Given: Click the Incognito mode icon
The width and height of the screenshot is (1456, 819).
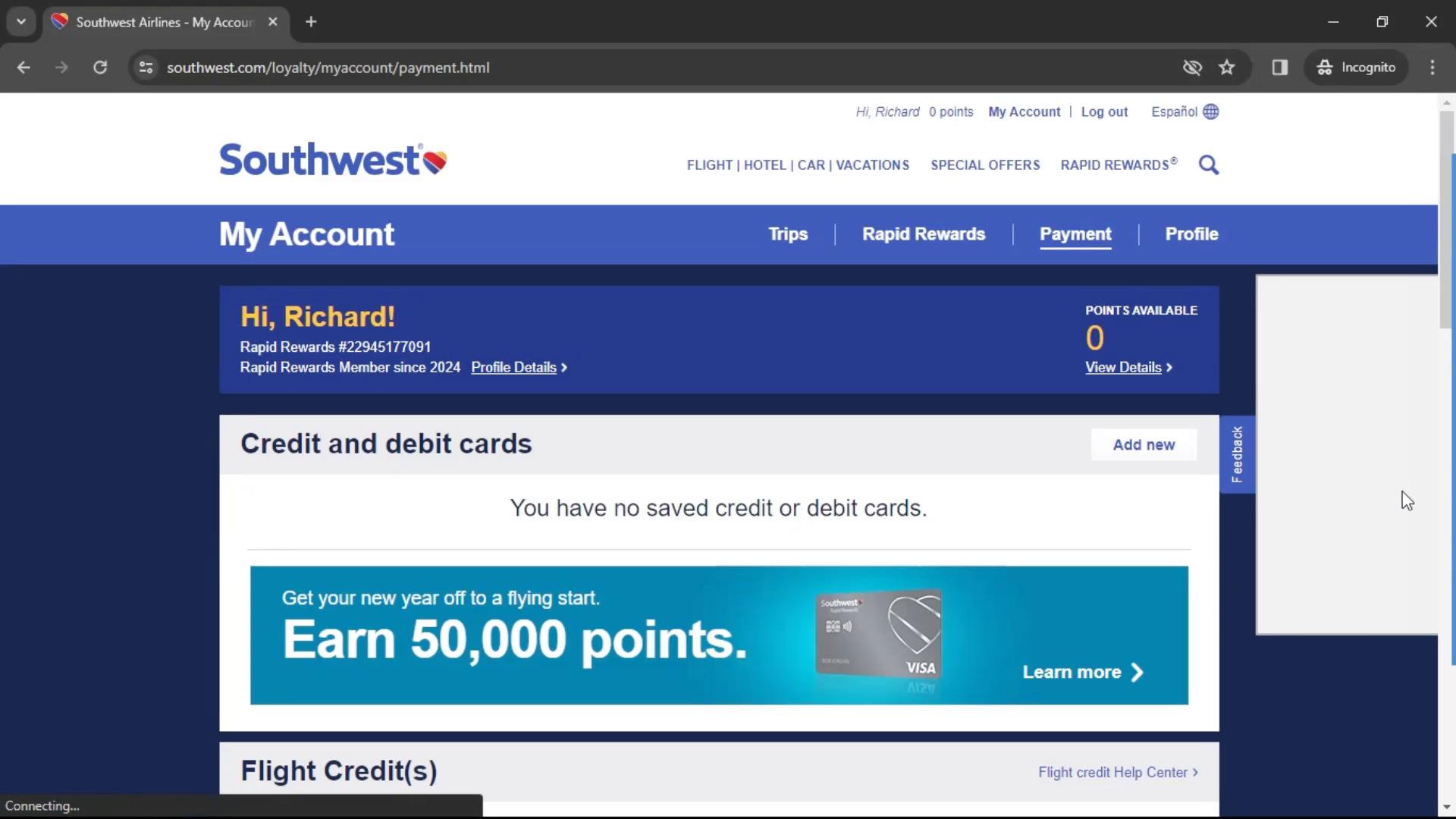Looking at the screenshot, I should pyautogui.click(x=1325, y=67).
